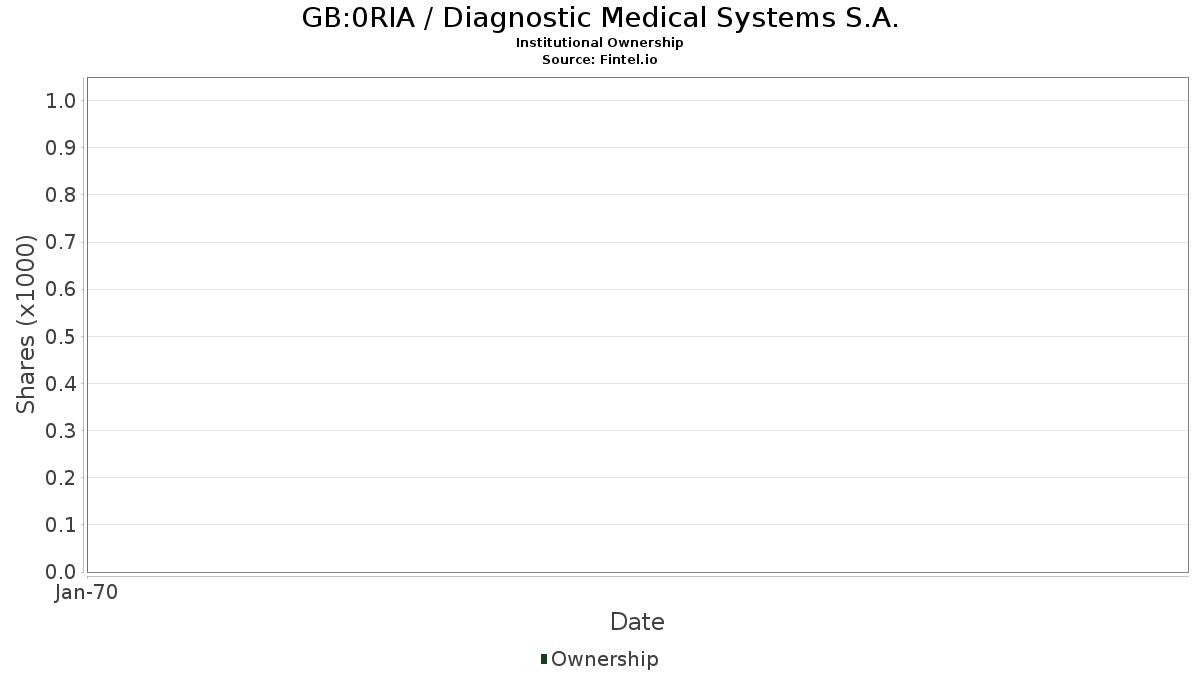Click the 1.0 y-axis tick label

click(61, 100)
